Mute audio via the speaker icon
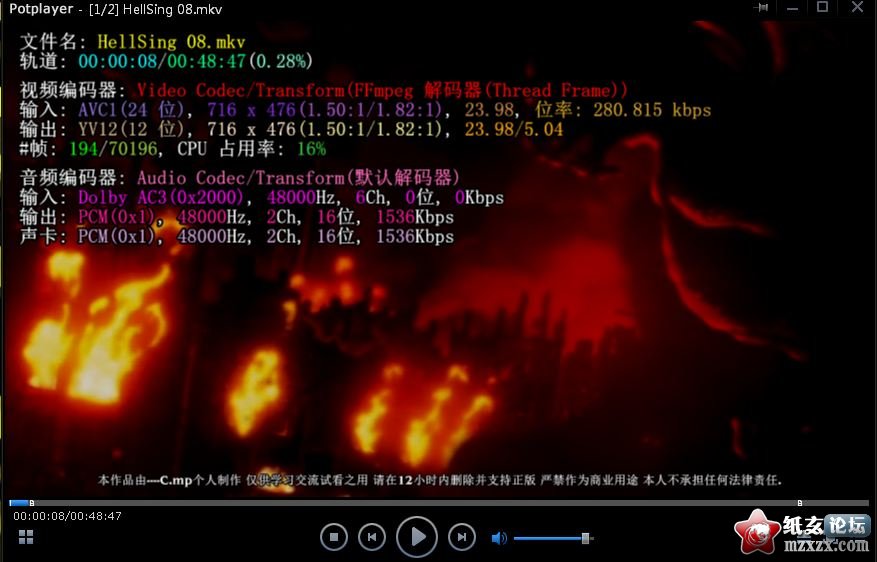Viewport: 877px width, 562px height. point(498,538)
